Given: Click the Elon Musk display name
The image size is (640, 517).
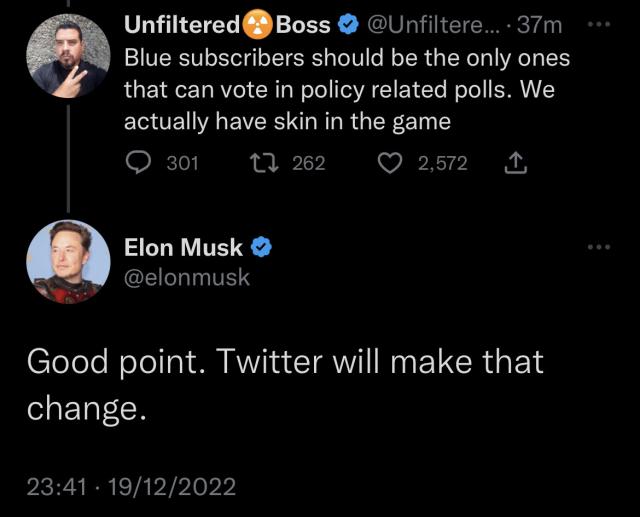Looking at the screenshot, I should pos(183,247).
